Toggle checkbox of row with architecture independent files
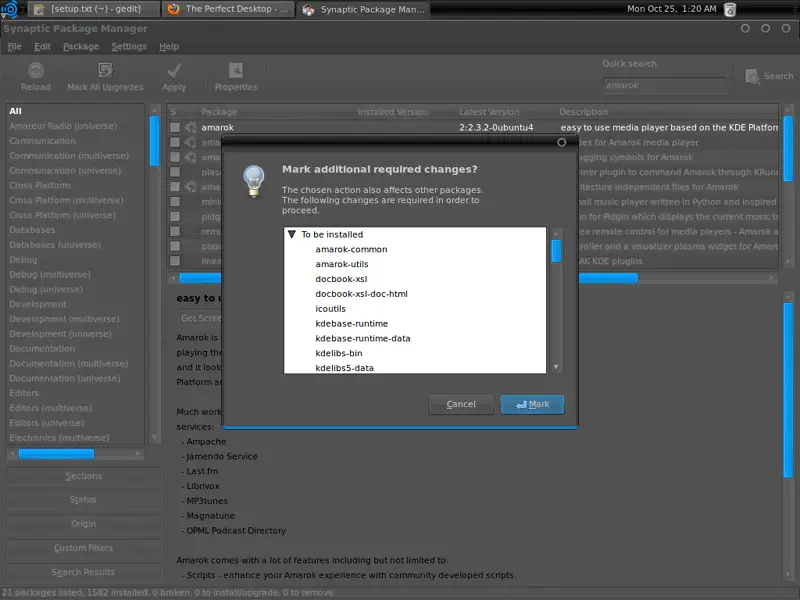 tap(175, 186)
